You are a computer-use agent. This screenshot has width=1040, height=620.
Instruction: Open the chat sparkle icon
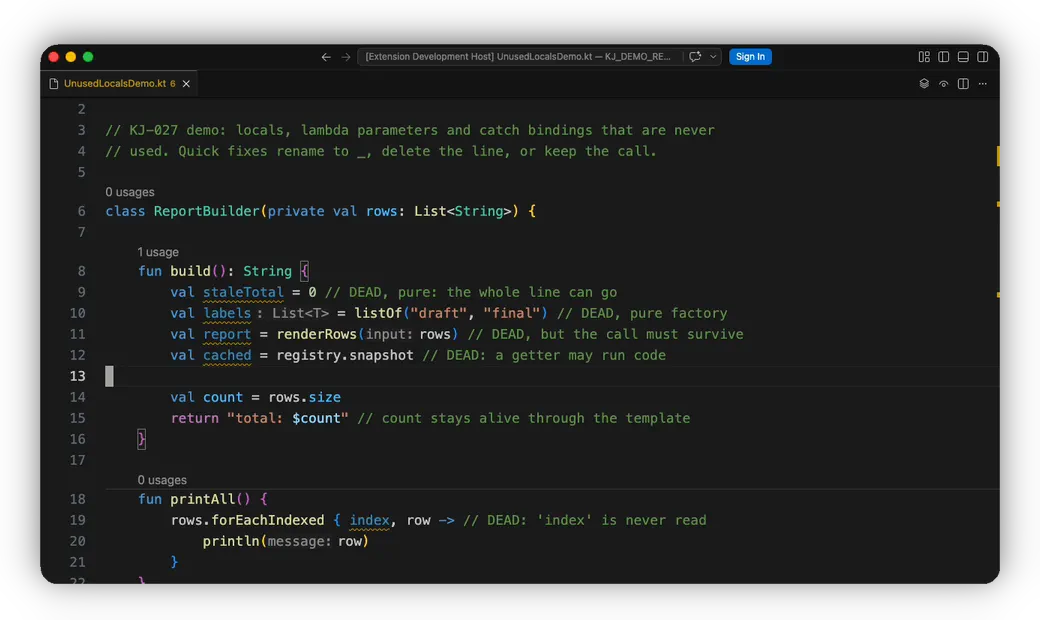click(694, 57)
